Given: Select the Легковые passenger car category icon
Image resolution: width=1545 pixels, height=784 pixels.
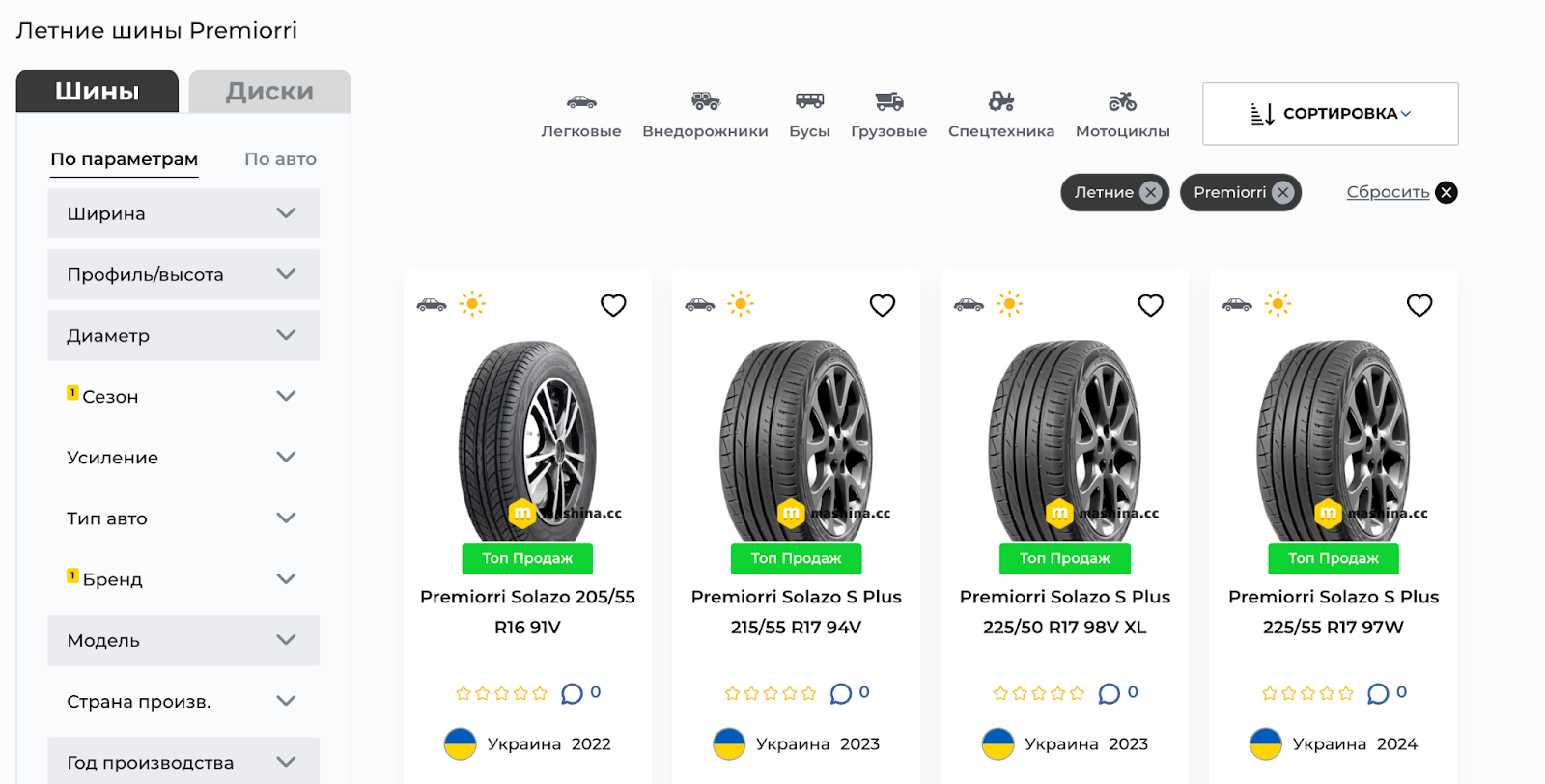Looking at the screenshot, I should tap(581, 102).
